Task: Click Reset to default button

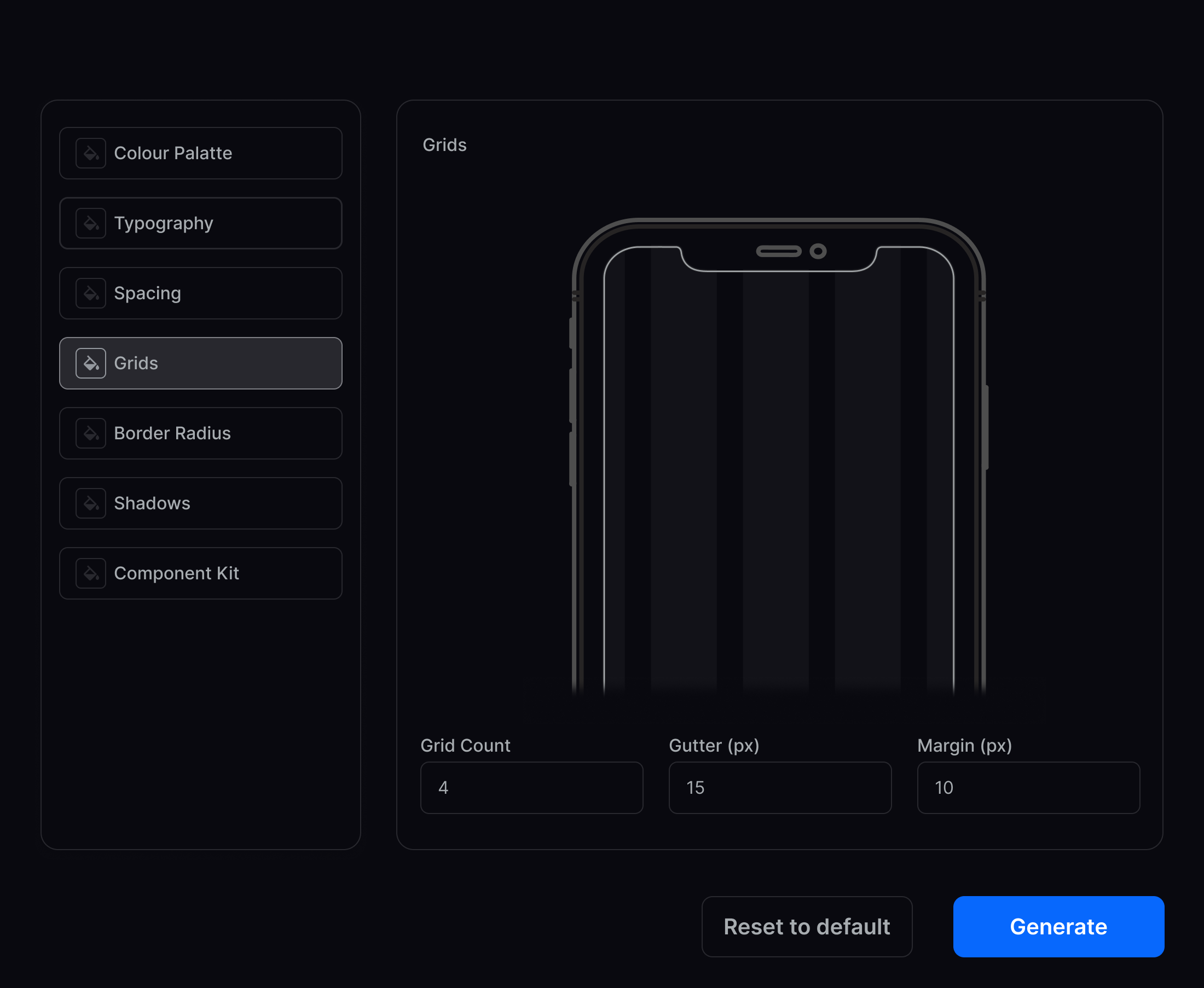Action: (806, 927)
